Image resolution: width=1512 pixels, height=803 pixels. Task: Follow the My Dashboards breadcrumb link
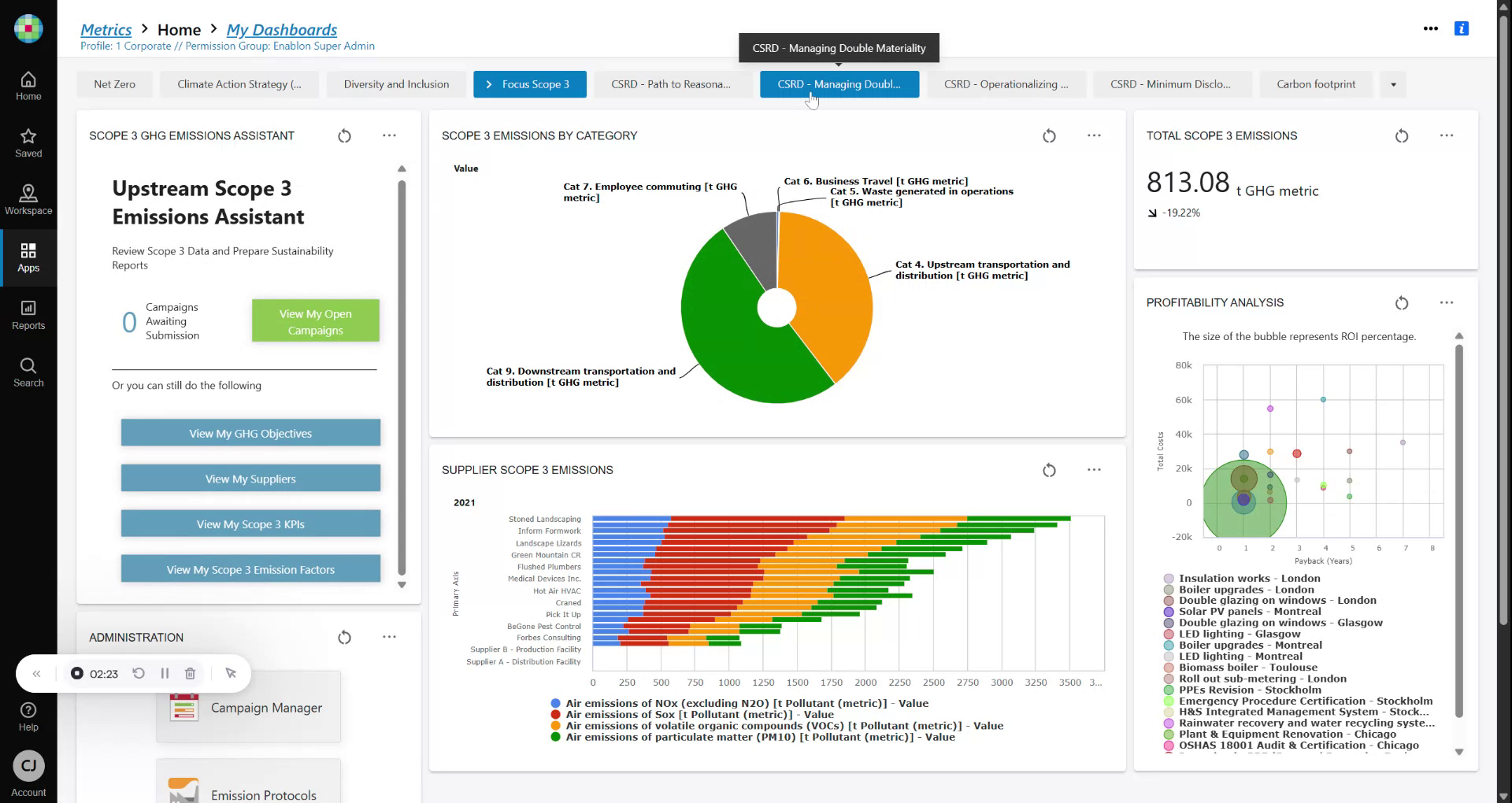pos(281,30)
